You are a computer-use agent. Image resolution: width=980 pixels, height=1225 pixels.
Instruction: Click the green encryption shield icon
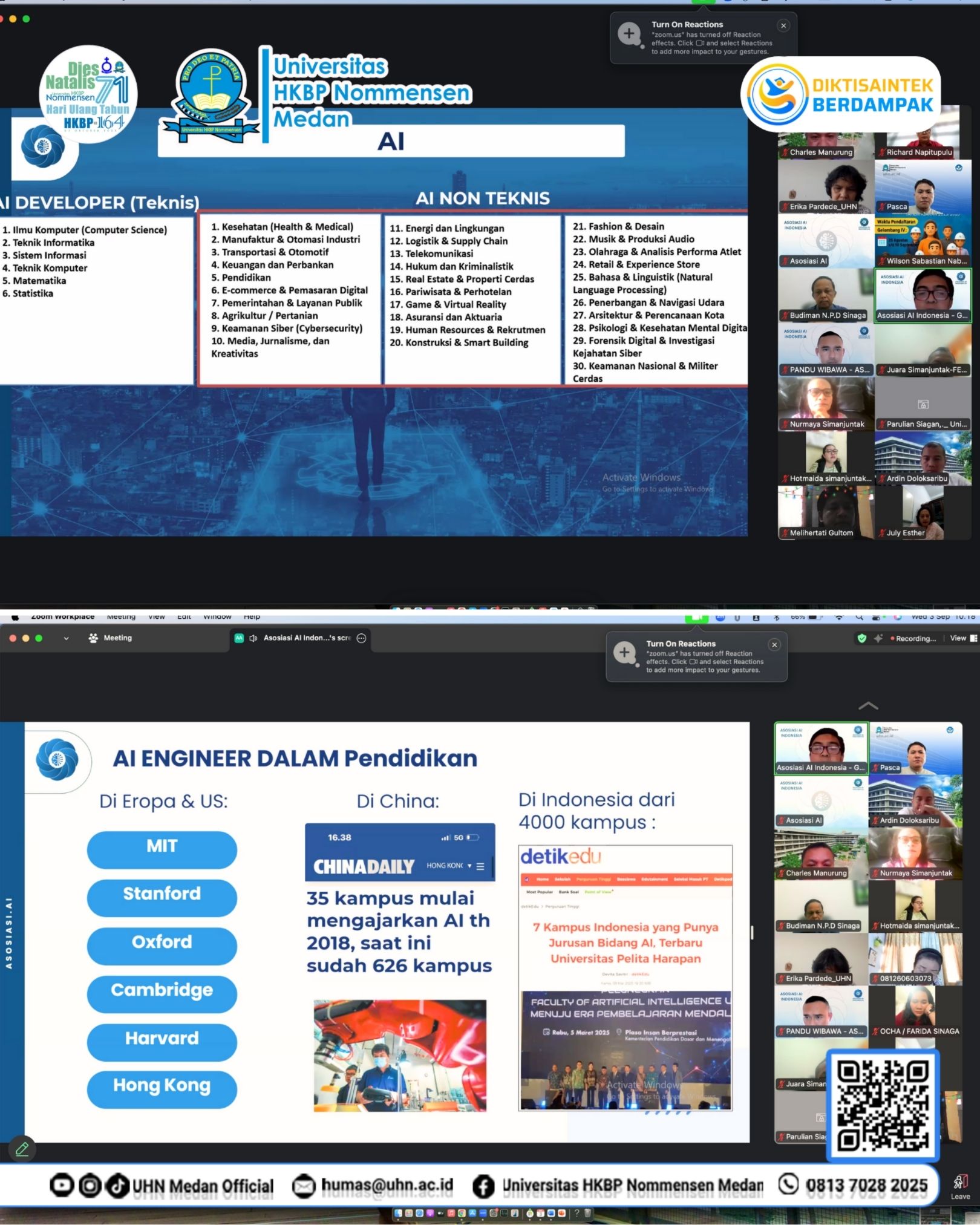tap(862, 638)
